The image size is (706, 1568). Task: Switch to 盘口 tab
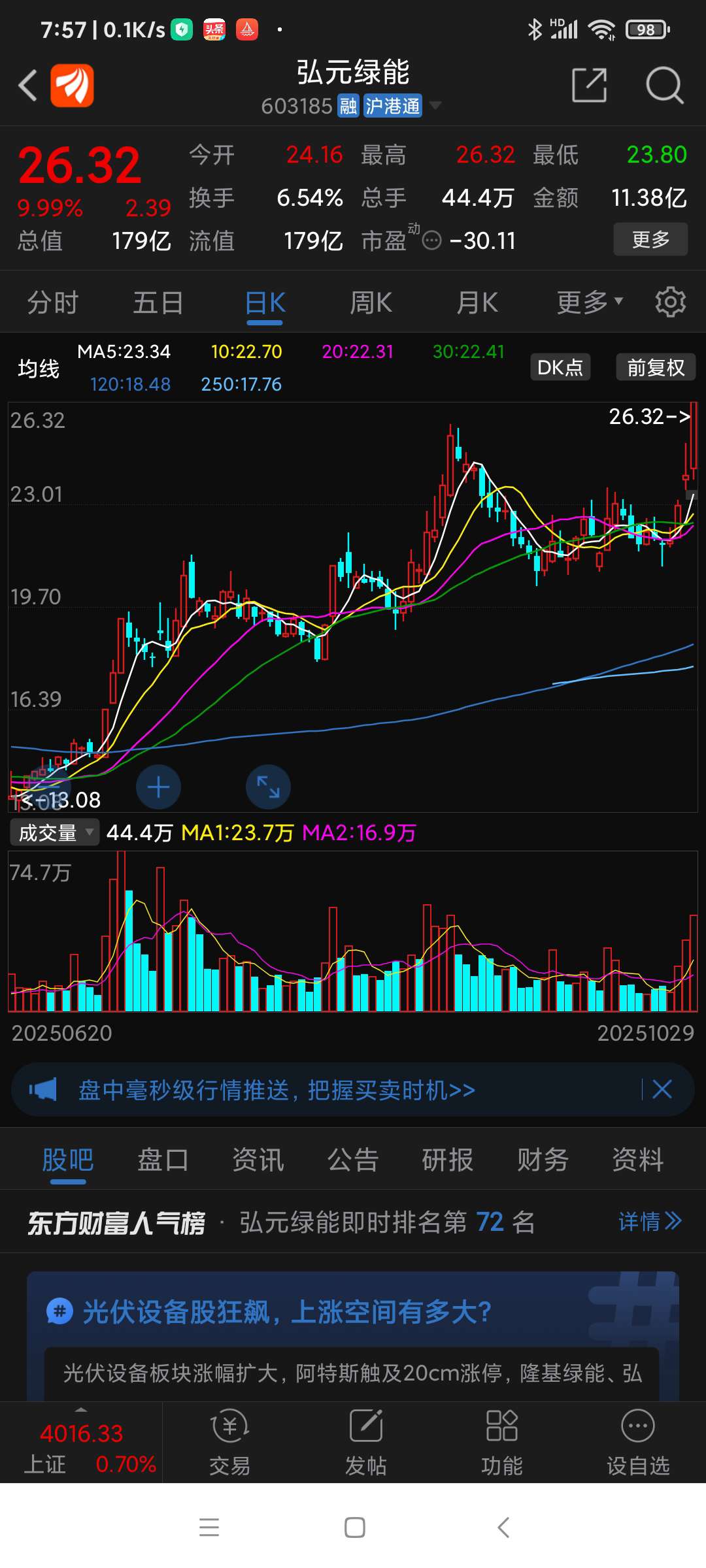coord(163,1160)
